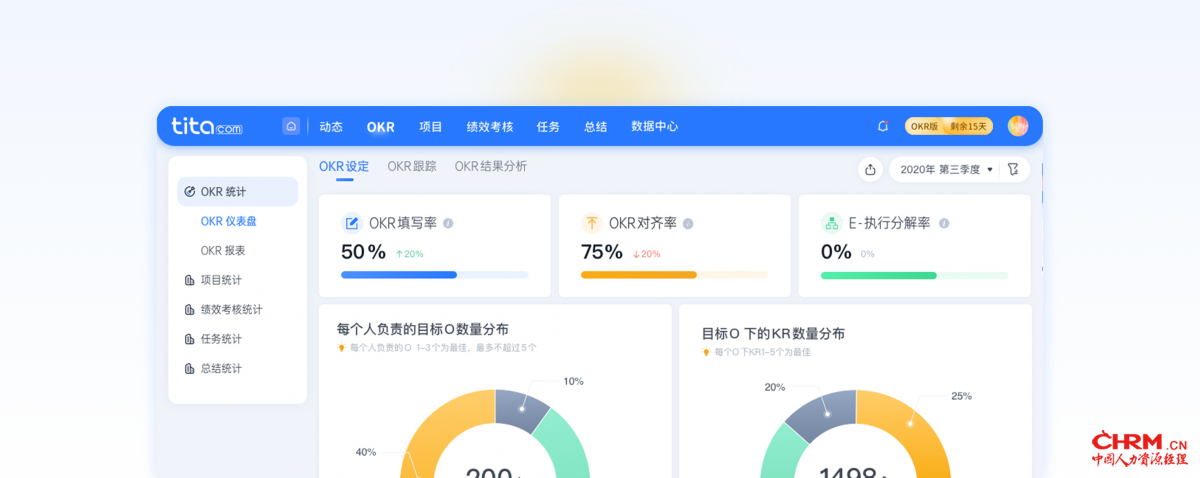Switch to the OKR结果分析 tab

pos(491,167)
